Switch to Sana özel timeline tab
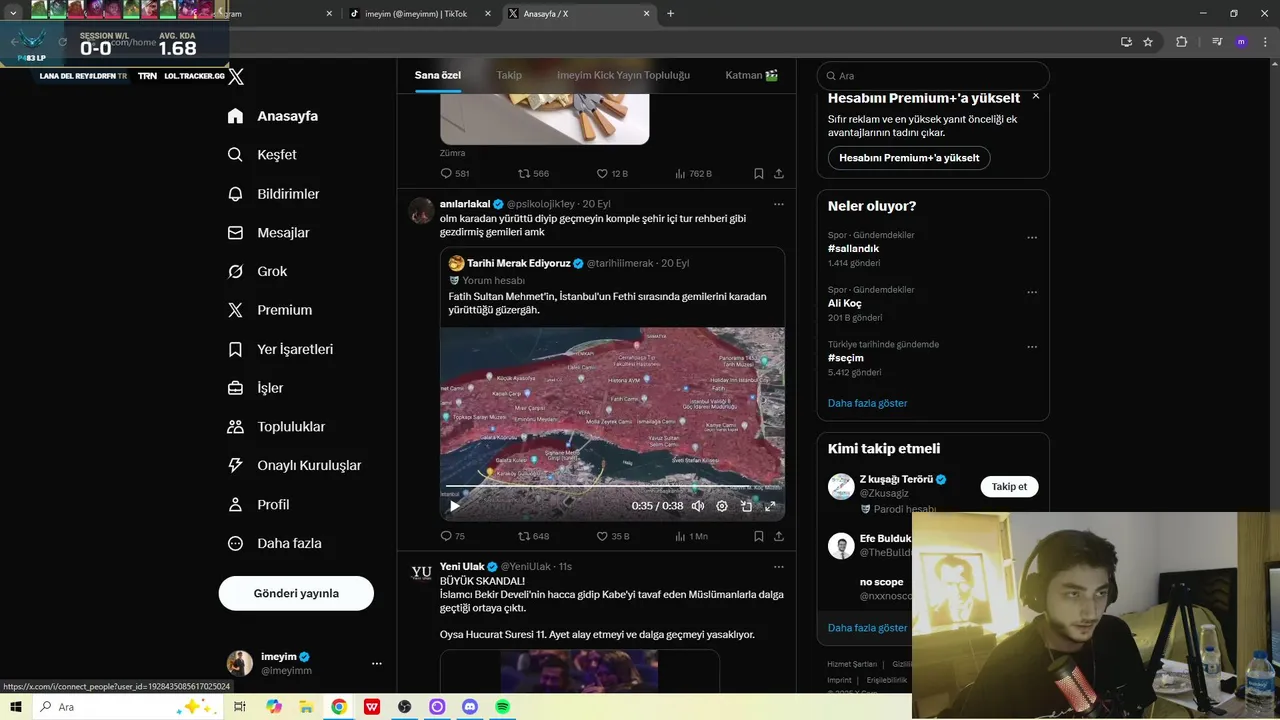The width and height of the screenshot is (1280, 720). [438, 75]
